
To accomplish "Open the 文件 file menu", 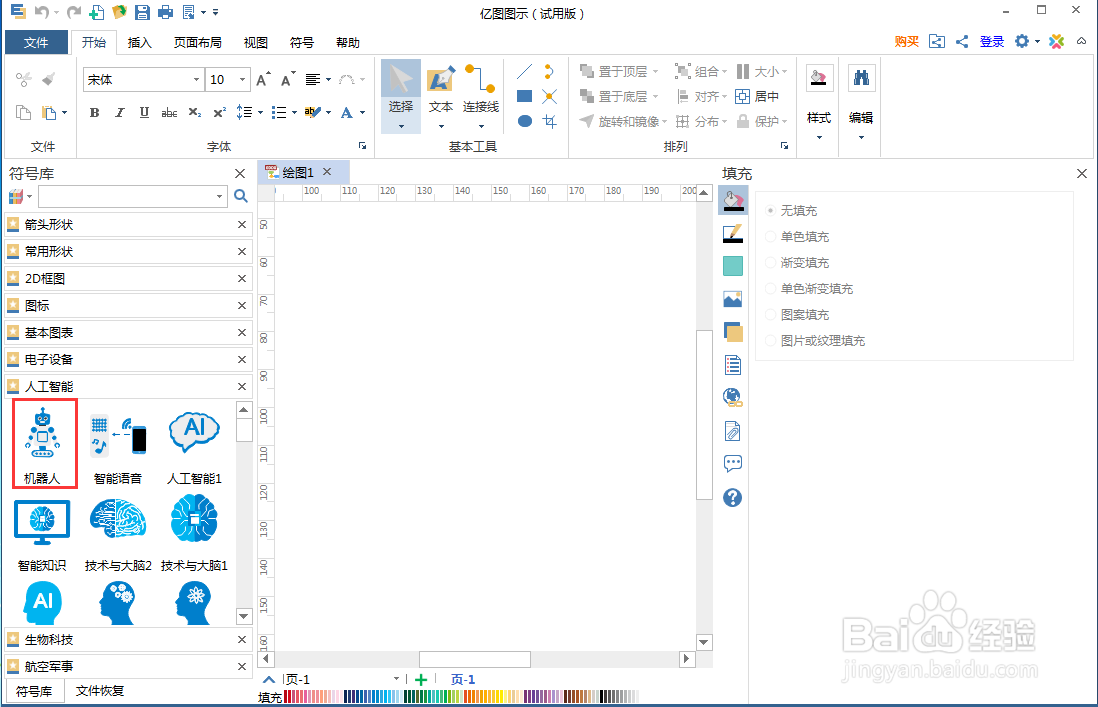I will point(36,43).
